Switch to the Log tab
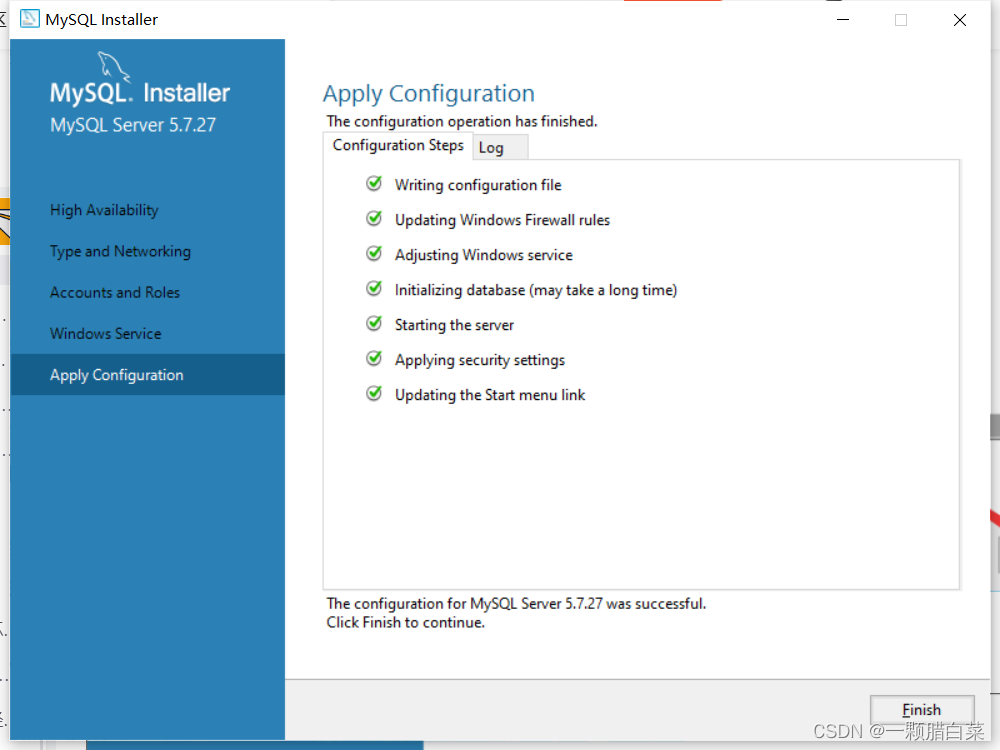The image size is (1000, 750). 490,147
